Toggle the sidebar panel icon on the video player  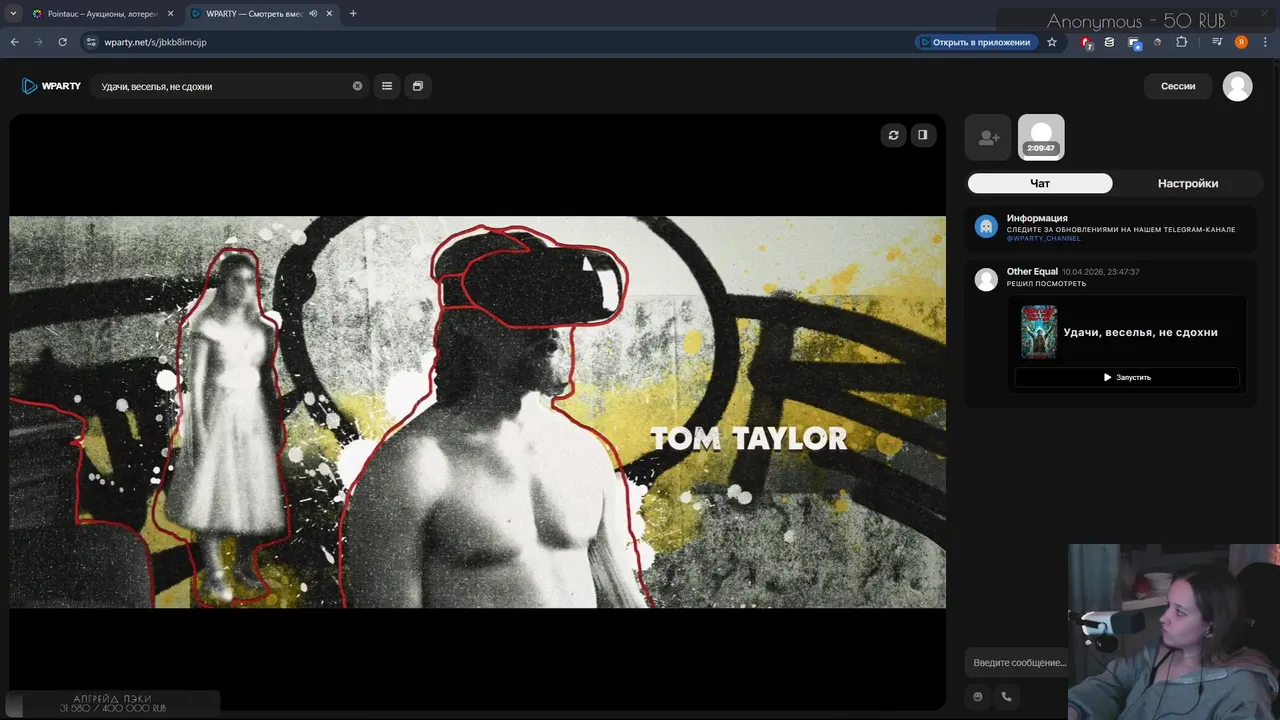tap(923, 135)
